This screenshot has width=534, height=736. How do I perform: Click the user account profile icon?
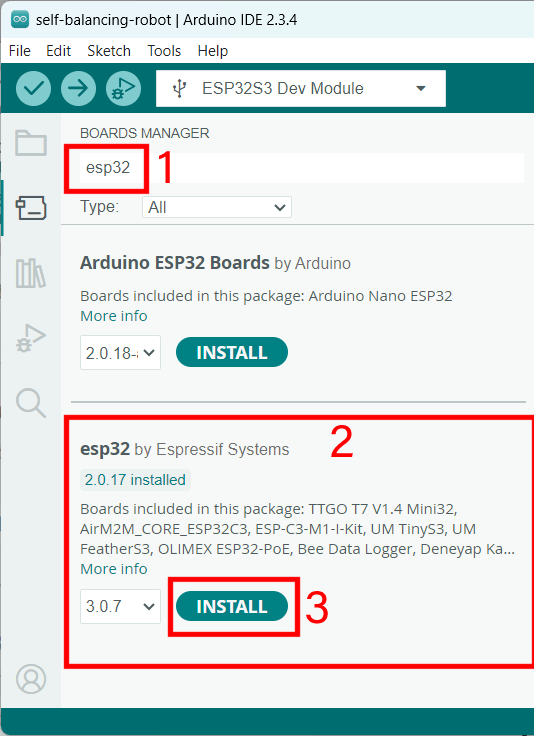(31, 679)
